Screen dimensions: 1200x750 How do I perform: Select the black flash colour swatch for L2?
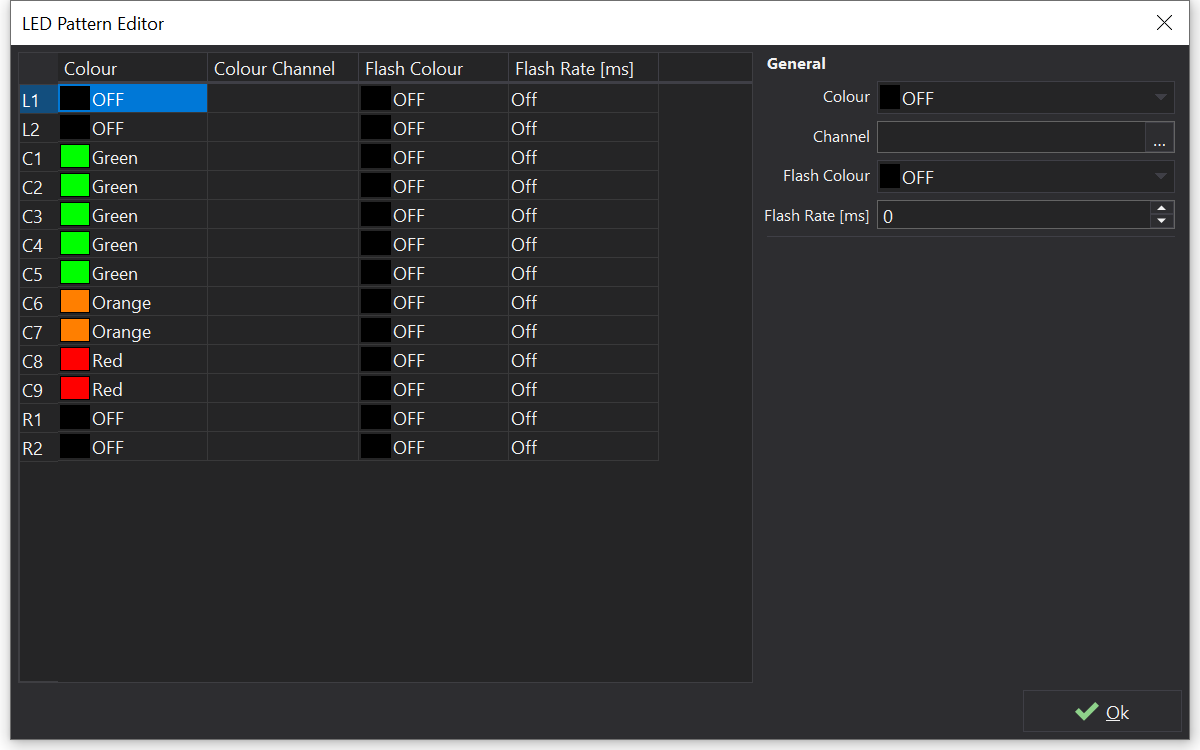(x=376, y=128)
